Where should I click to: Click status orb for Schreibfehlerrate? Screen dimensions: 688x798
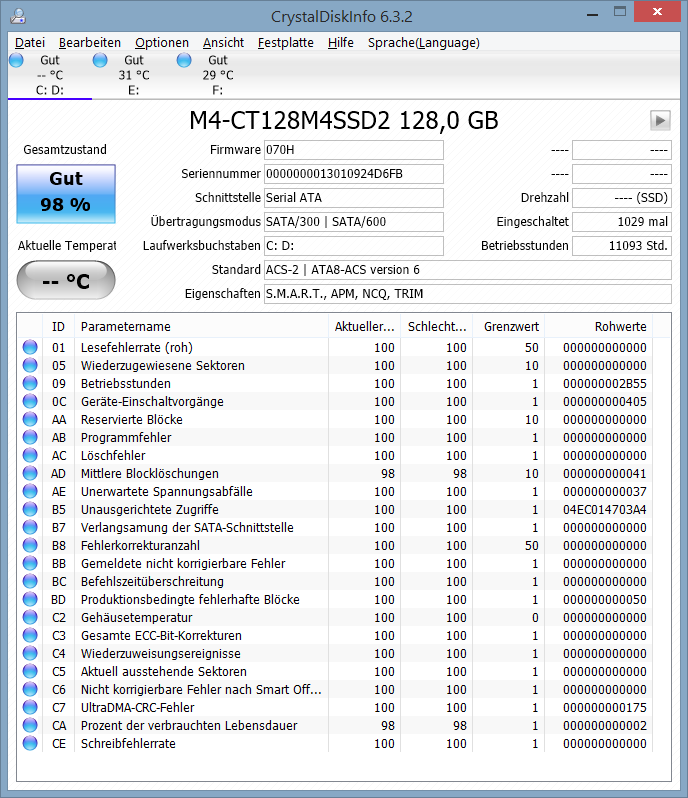30,743
